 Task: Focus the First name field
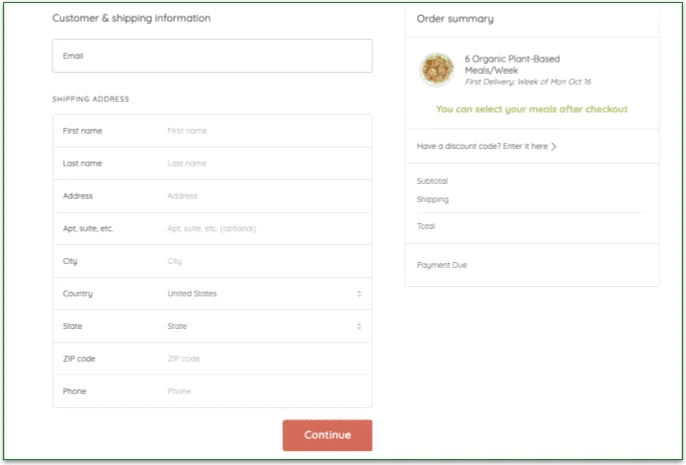pos(212,131)
